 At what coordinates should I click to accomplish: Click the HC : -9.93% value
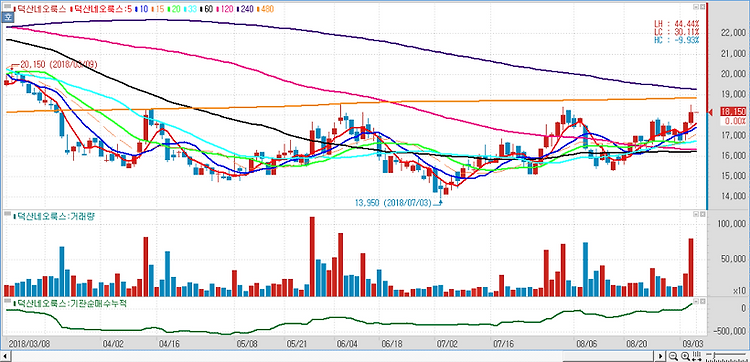click(677, 39)
